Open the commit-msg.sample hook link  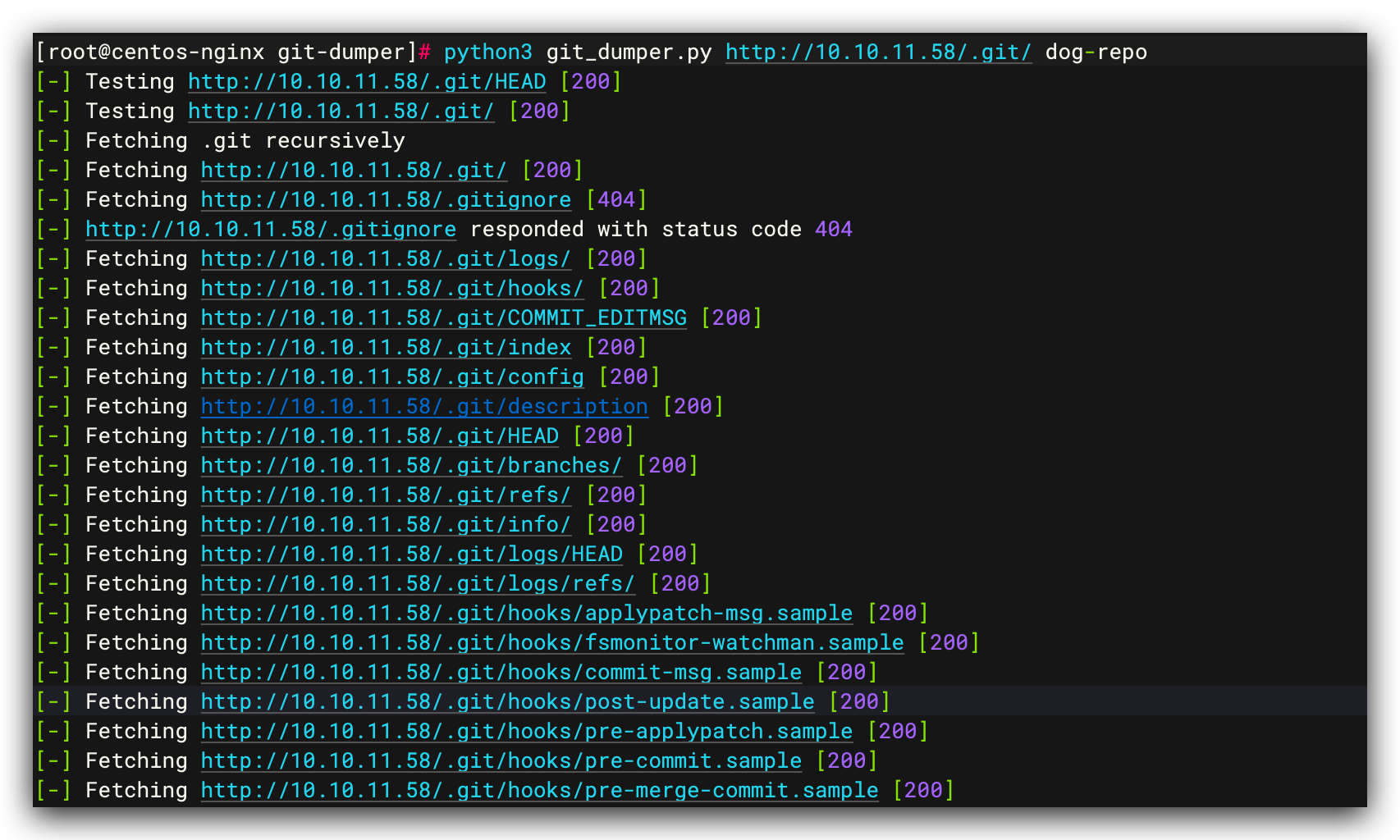point(500,672)
